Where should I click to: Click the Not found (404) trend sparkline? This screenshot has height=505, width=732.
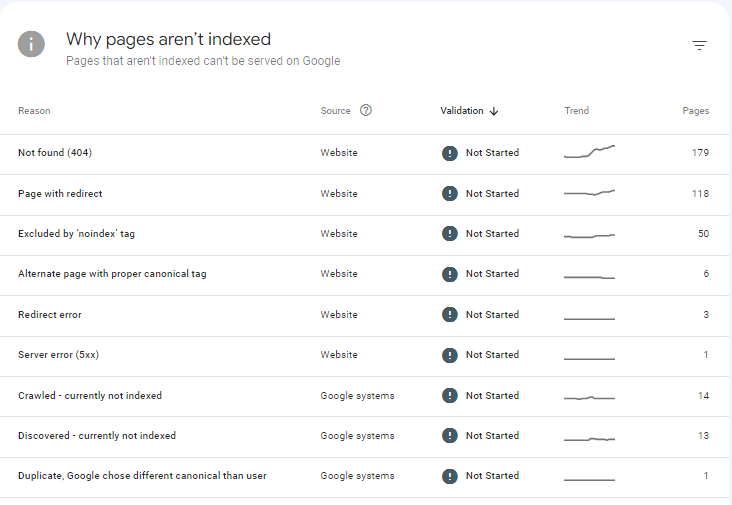(589, 152)
